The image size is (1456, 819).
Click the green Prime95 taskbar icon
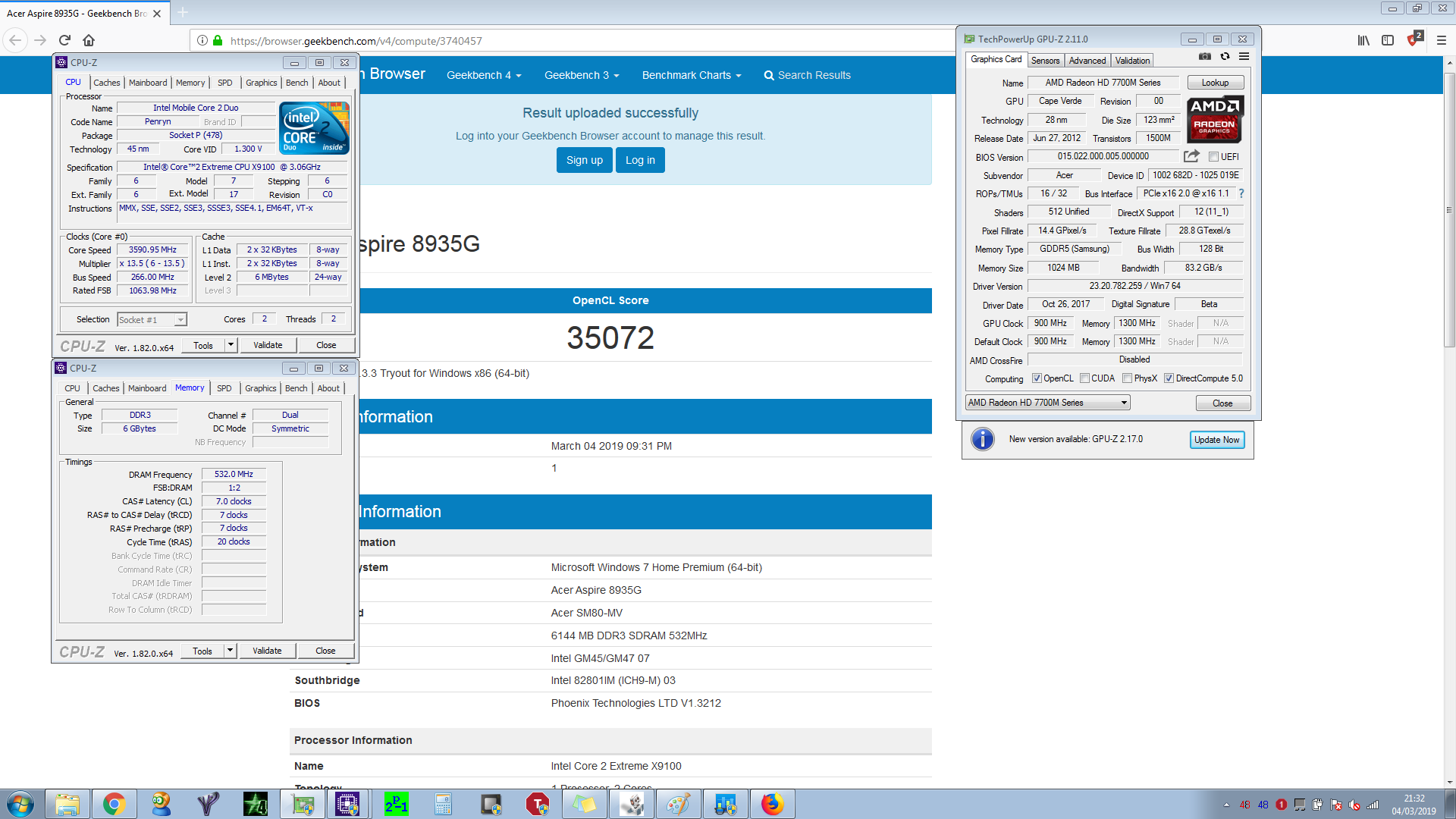tap(396, 804)
